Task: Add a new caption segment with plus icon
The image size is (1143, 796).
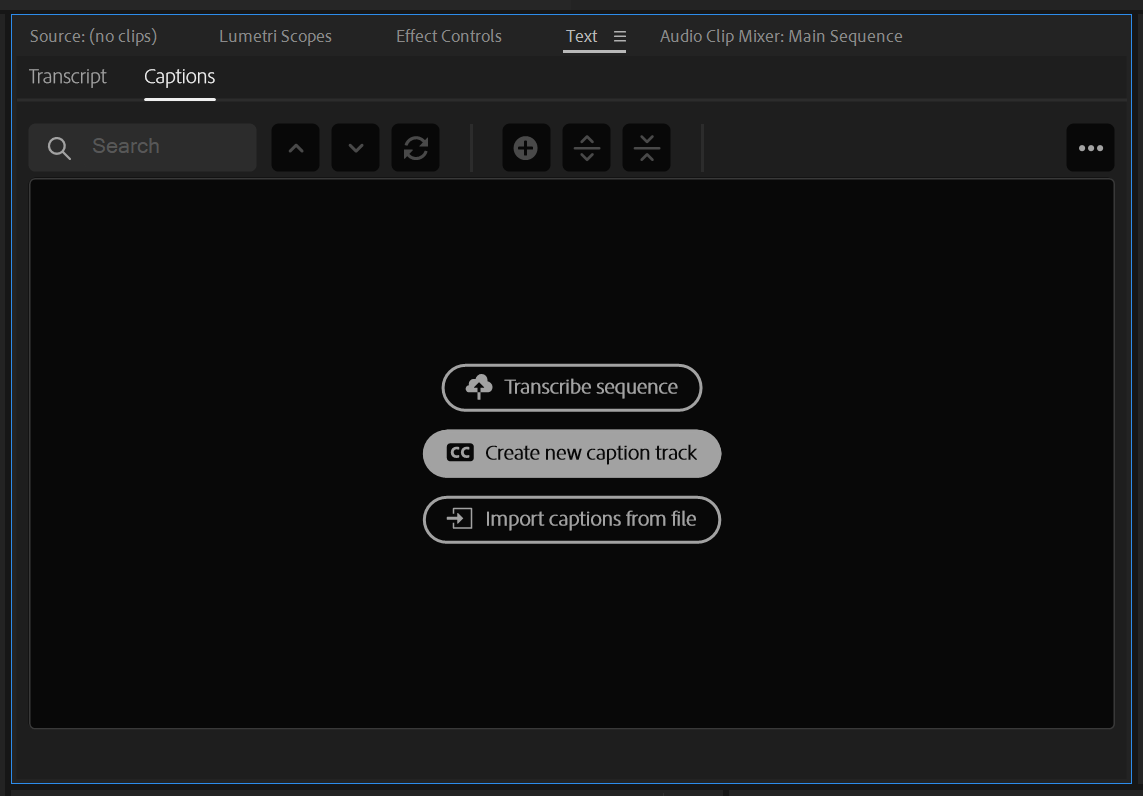Action: click(x=526, y=148)
